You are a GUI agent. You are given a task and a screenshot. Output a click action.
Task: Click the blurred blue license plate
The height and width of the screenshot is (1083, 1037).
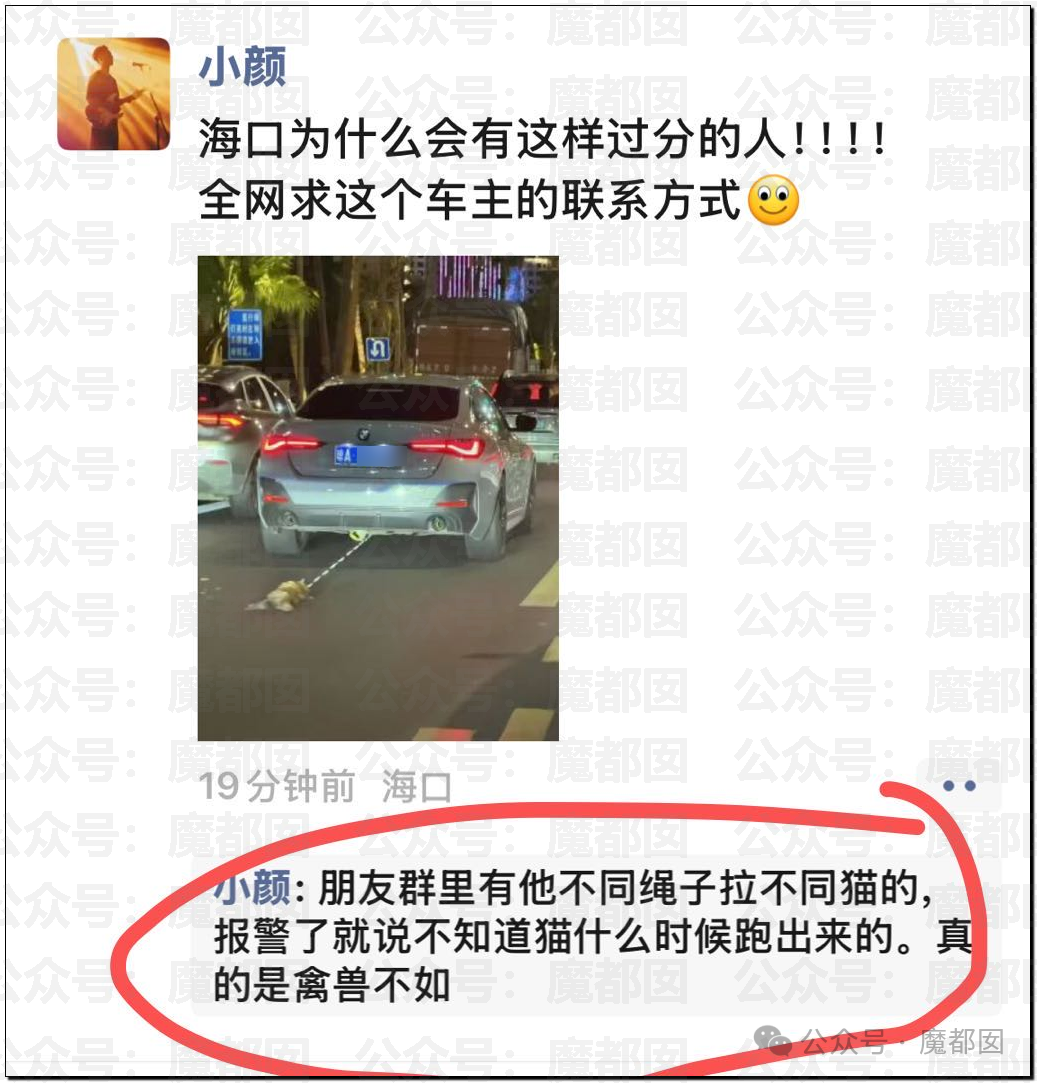368,455
